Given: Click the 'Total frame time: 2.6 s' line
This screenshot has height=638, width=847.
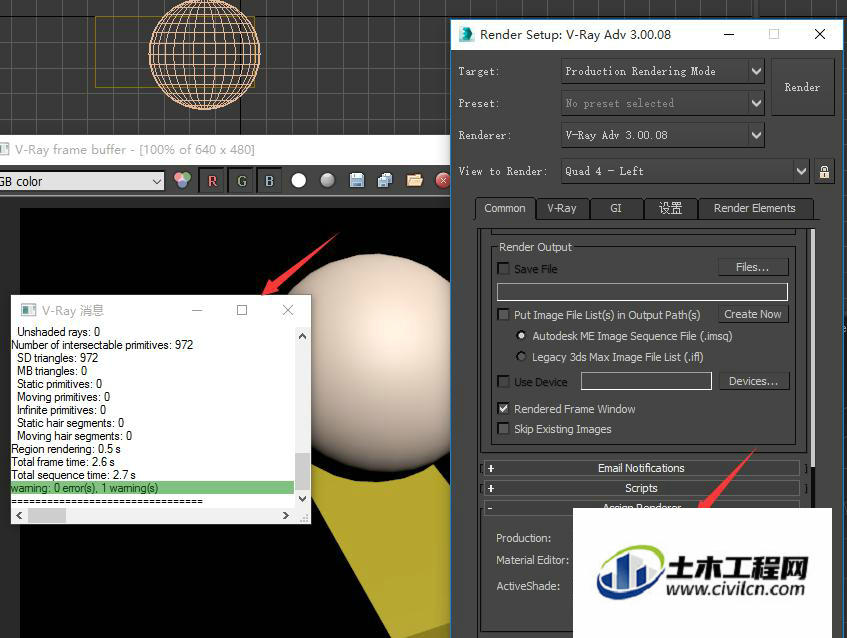Looking at the screenshot, I should [x=63, y=462].
